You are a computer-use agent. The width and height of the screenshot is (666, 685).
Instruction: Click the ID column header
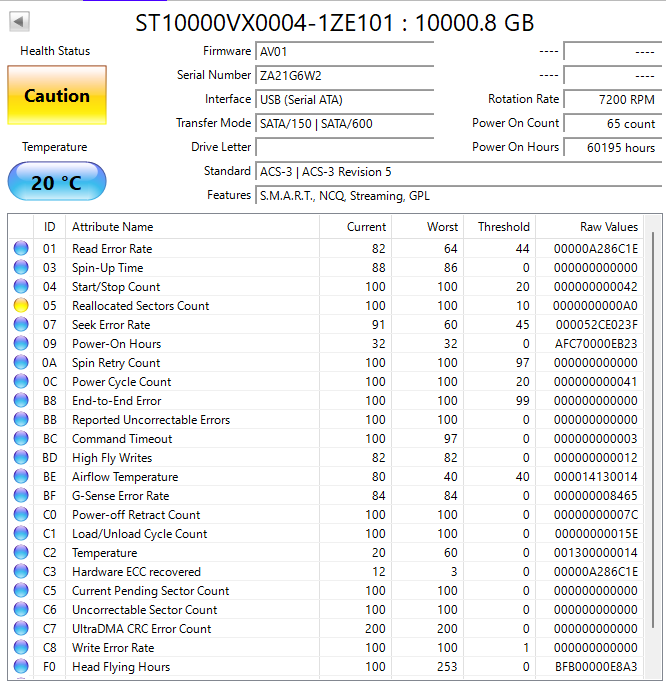coord(49,227)
